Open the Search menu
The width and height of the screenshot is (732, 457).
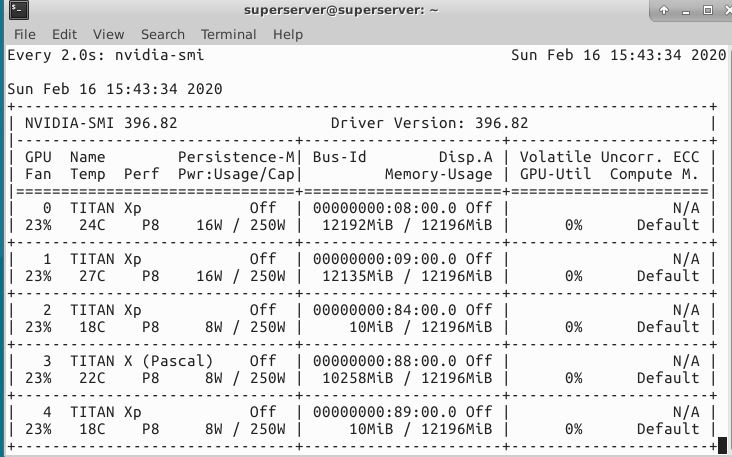pos(163,34)
